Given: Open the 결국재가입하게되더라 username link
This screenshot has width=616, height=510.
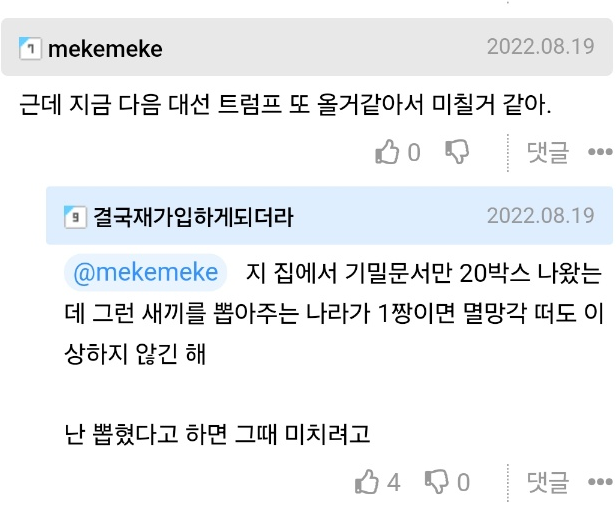Looking at the screenshot, I should coord(194,216).
